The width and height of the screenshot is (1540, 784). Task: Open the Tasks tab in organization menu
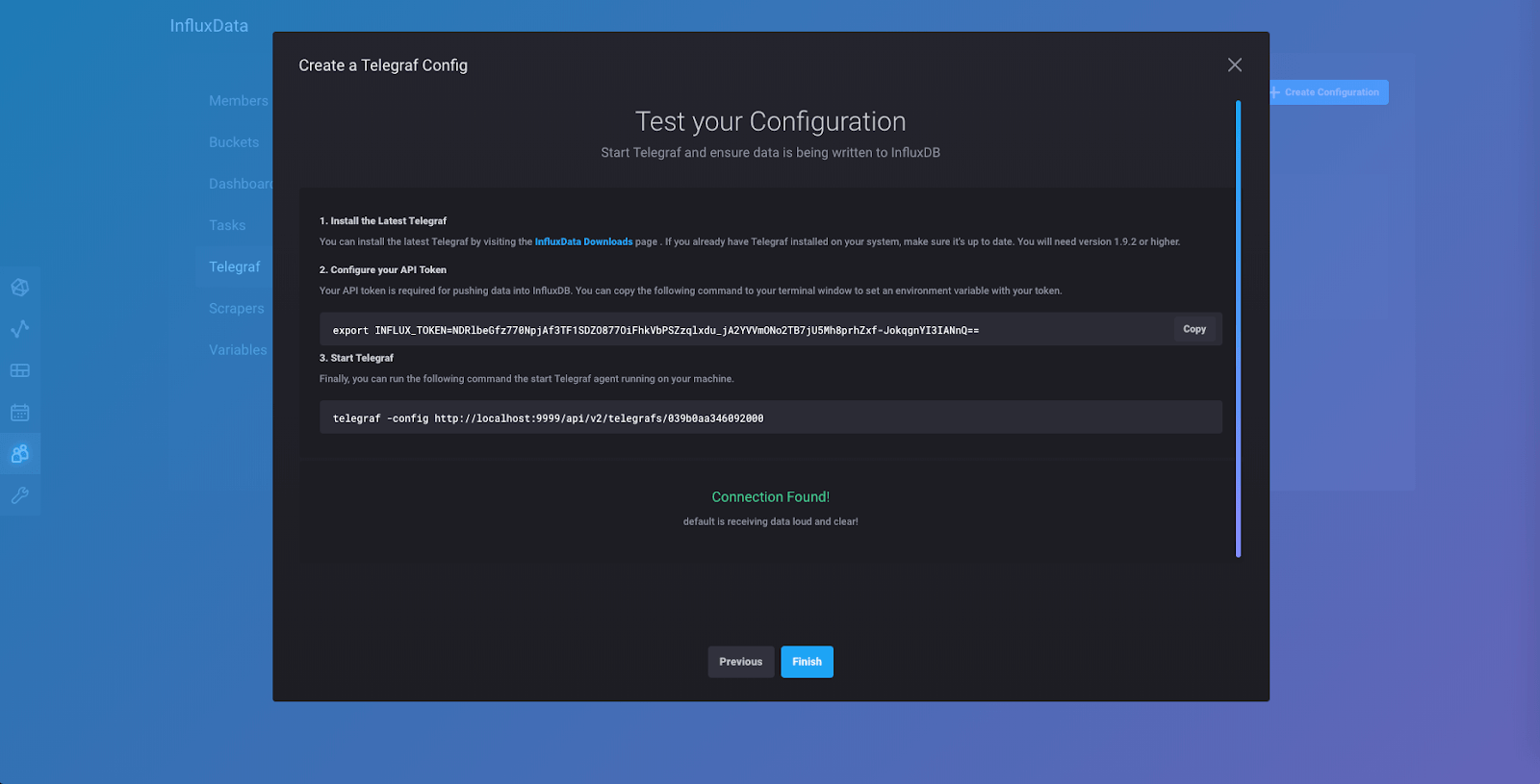pyautogui.click(x=227, y=225)
